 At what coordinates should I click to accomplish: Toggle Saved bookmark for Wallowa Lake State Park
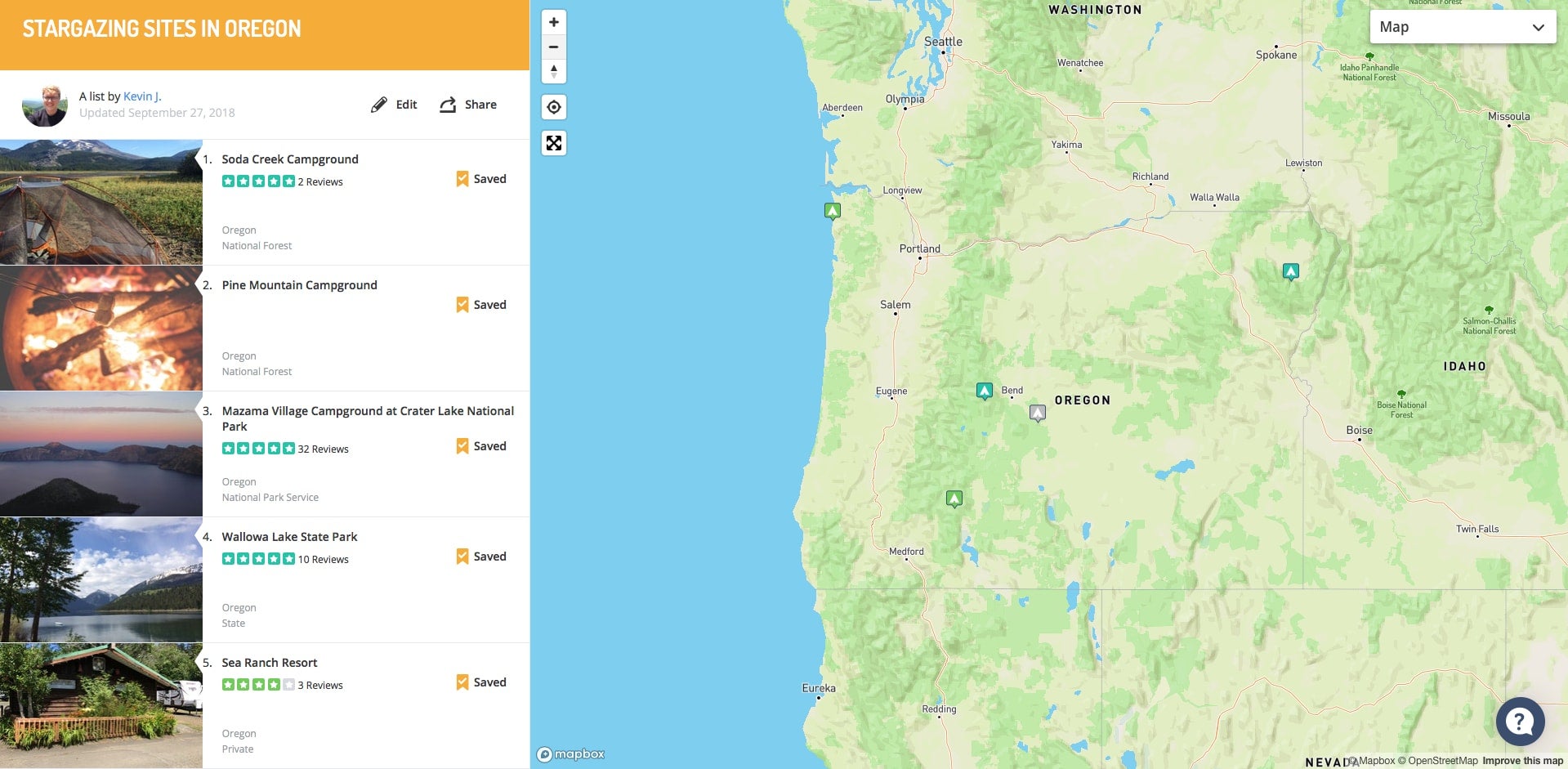(481, 557)
